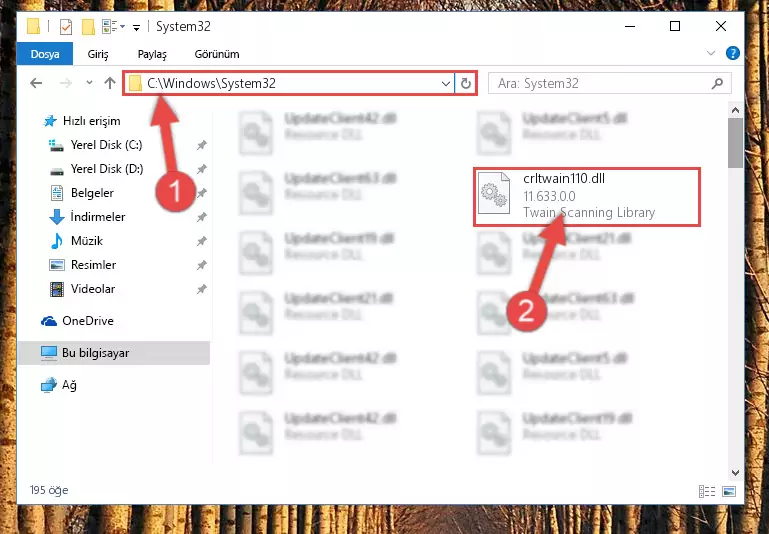Click the folder icon in title bar
769x534 pixels.
[33, 26]
